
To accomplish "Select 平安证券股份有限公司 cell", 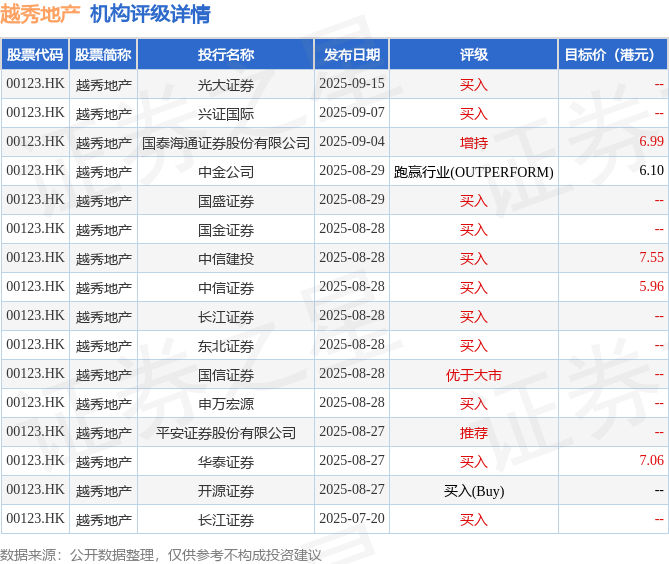I will [x=226, y=433].
